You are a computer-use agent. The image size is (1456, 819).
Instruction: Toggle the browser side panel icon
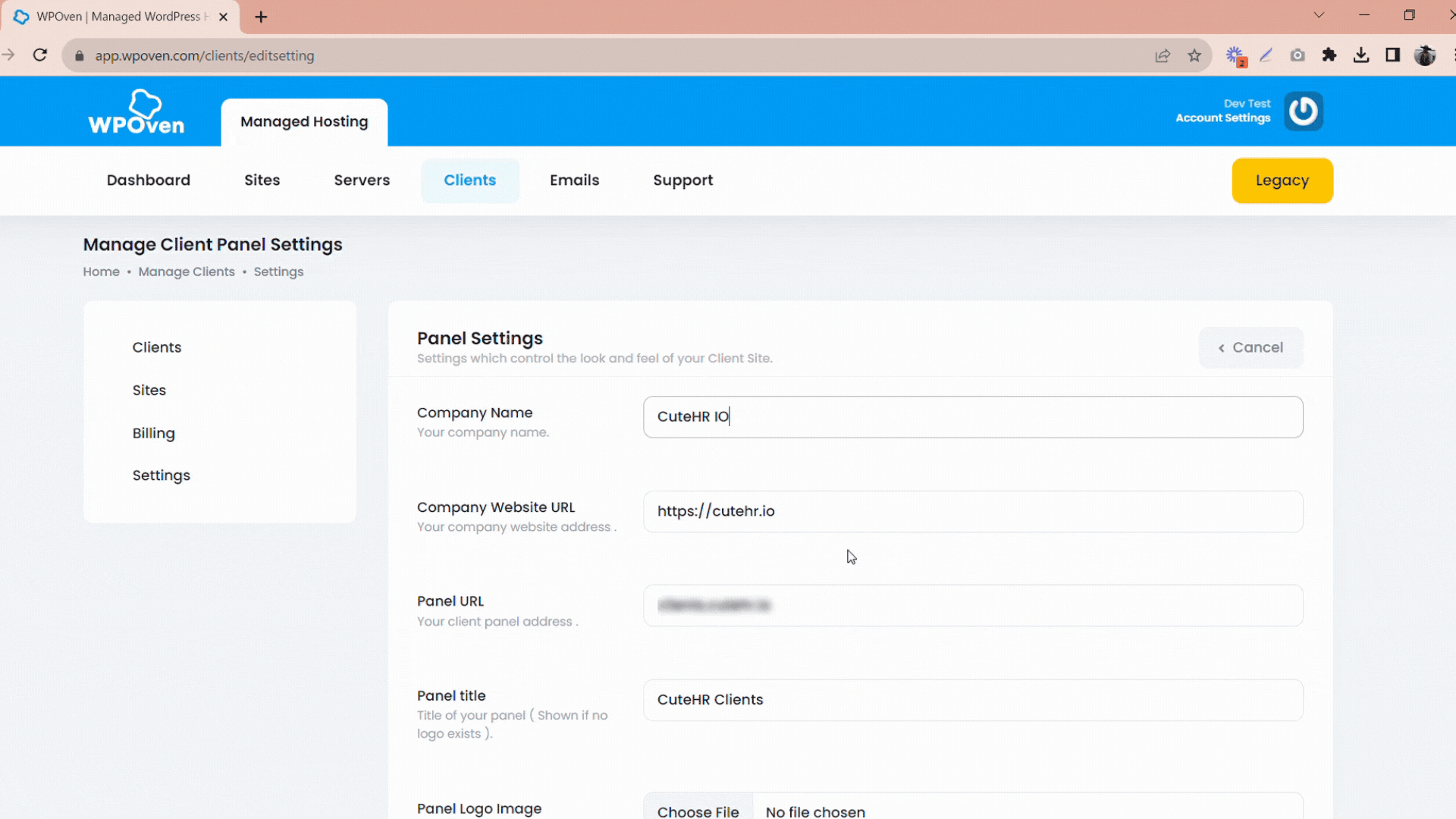[1393, 55]
